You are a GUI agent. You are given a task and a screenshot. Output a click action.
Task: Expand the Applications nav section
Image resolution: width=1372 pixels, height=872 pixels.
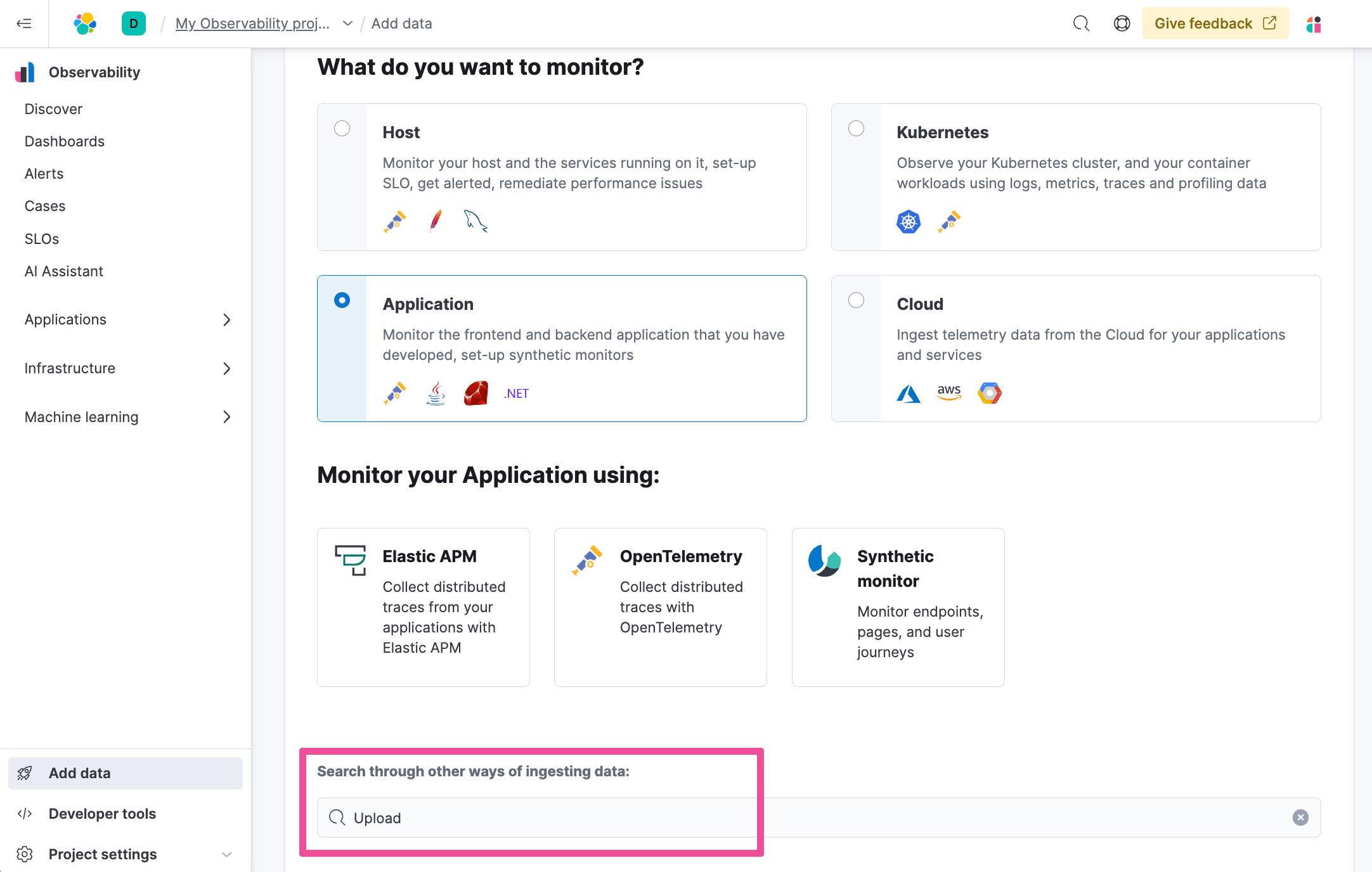point(227,320)
